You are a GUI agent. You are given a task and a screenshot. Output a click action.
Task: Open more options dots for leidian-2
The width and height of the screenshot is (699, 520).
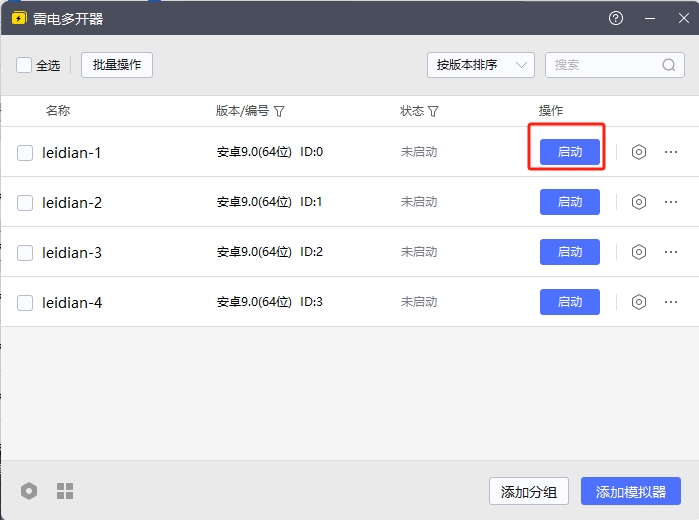pyautogui.click(x=670, y=202)
